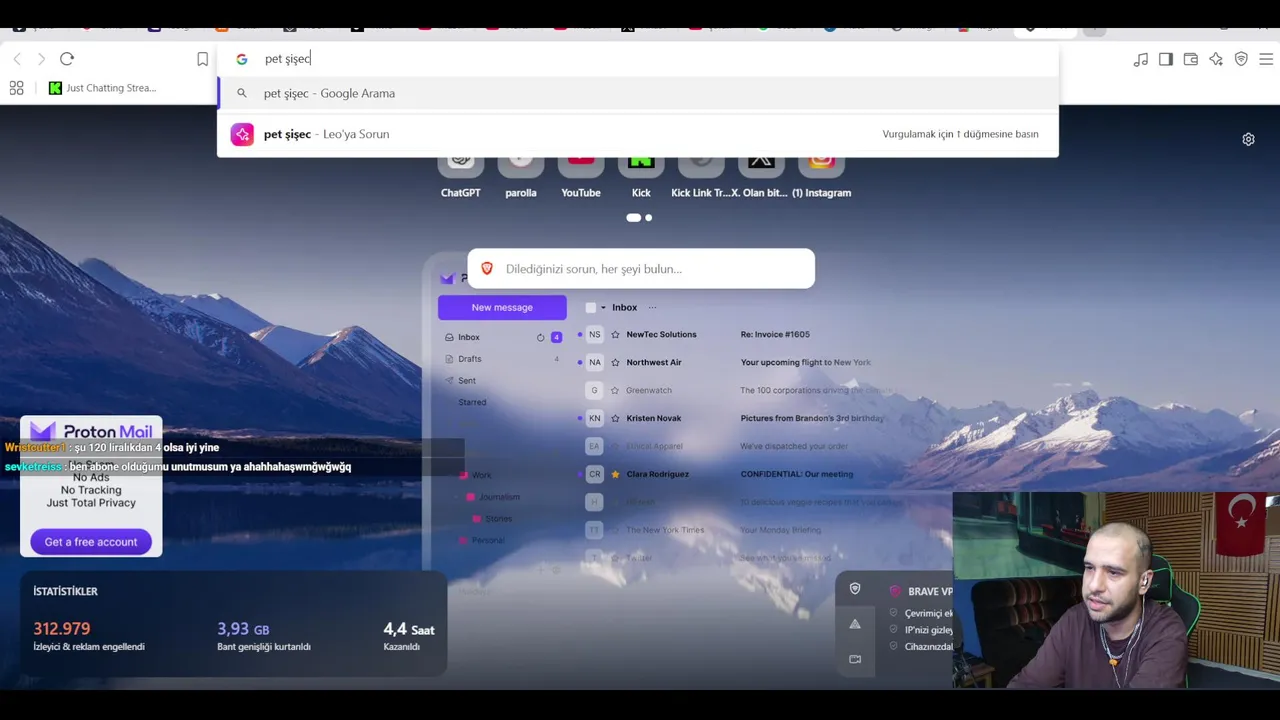The height and width of the screenshot is (720, 1280).
Task: Open the Instagram shortcut tile
Action: (821, 176)
